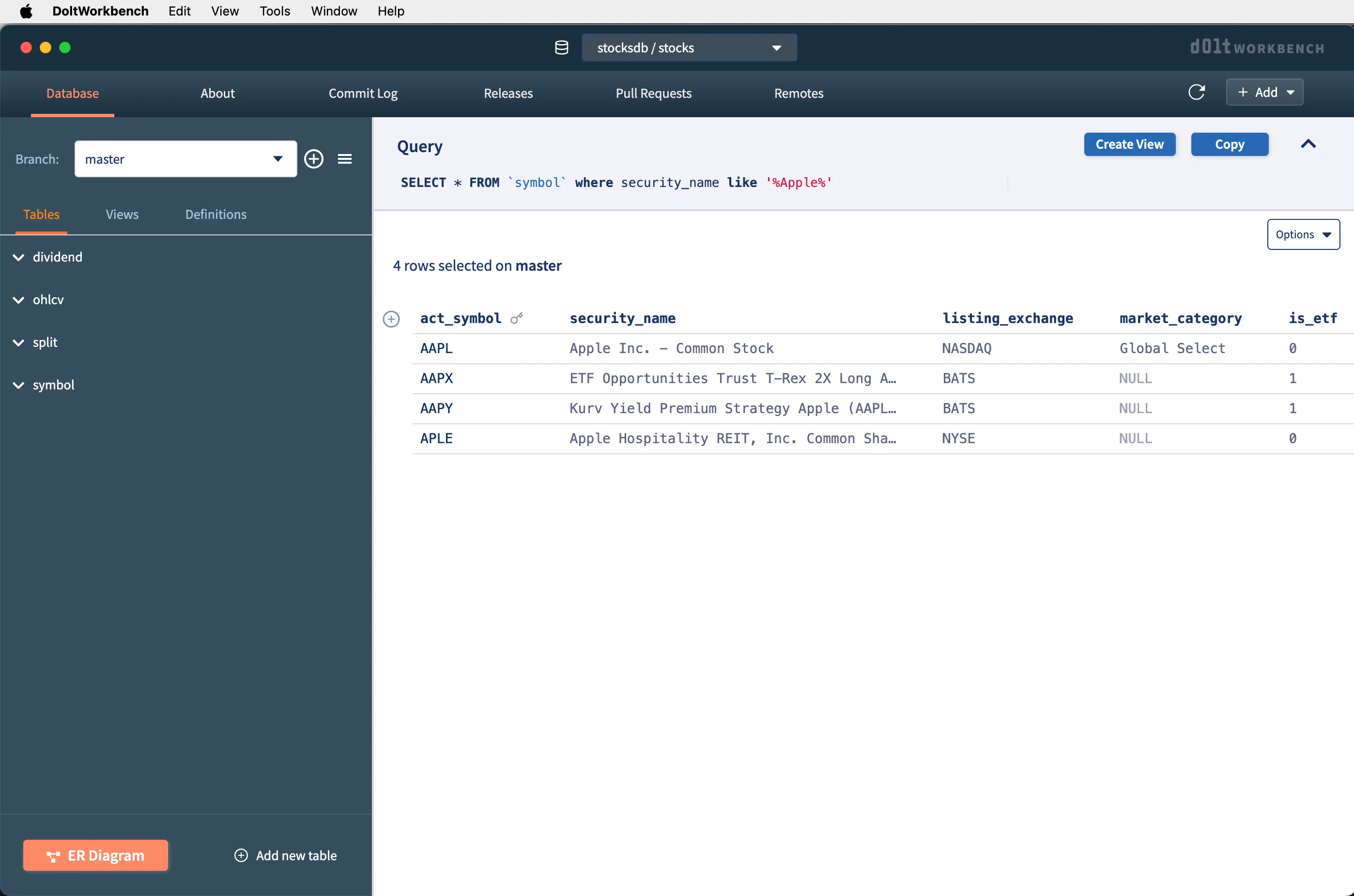Expand the dividend table

19,257
